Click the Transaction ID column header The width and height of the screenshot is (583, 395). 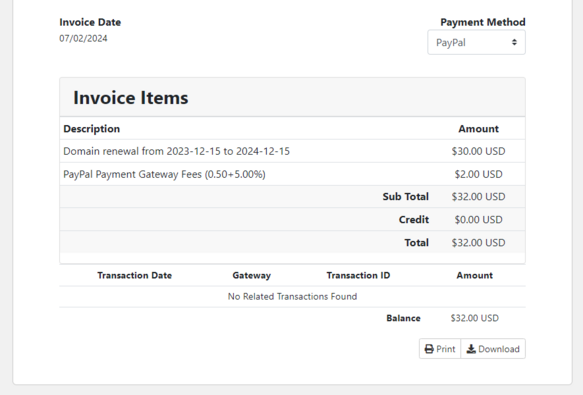[358, 275]
